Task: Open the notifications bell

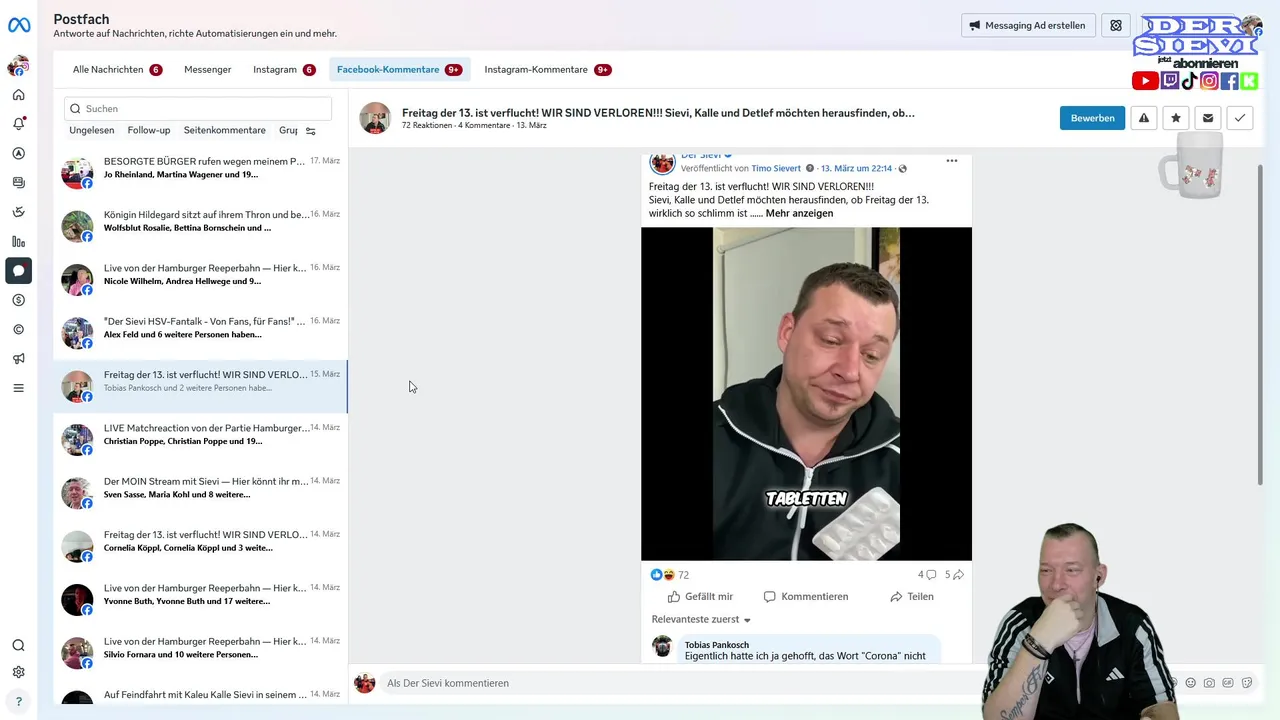Action: pyautogui.click(x=18, y=124)
